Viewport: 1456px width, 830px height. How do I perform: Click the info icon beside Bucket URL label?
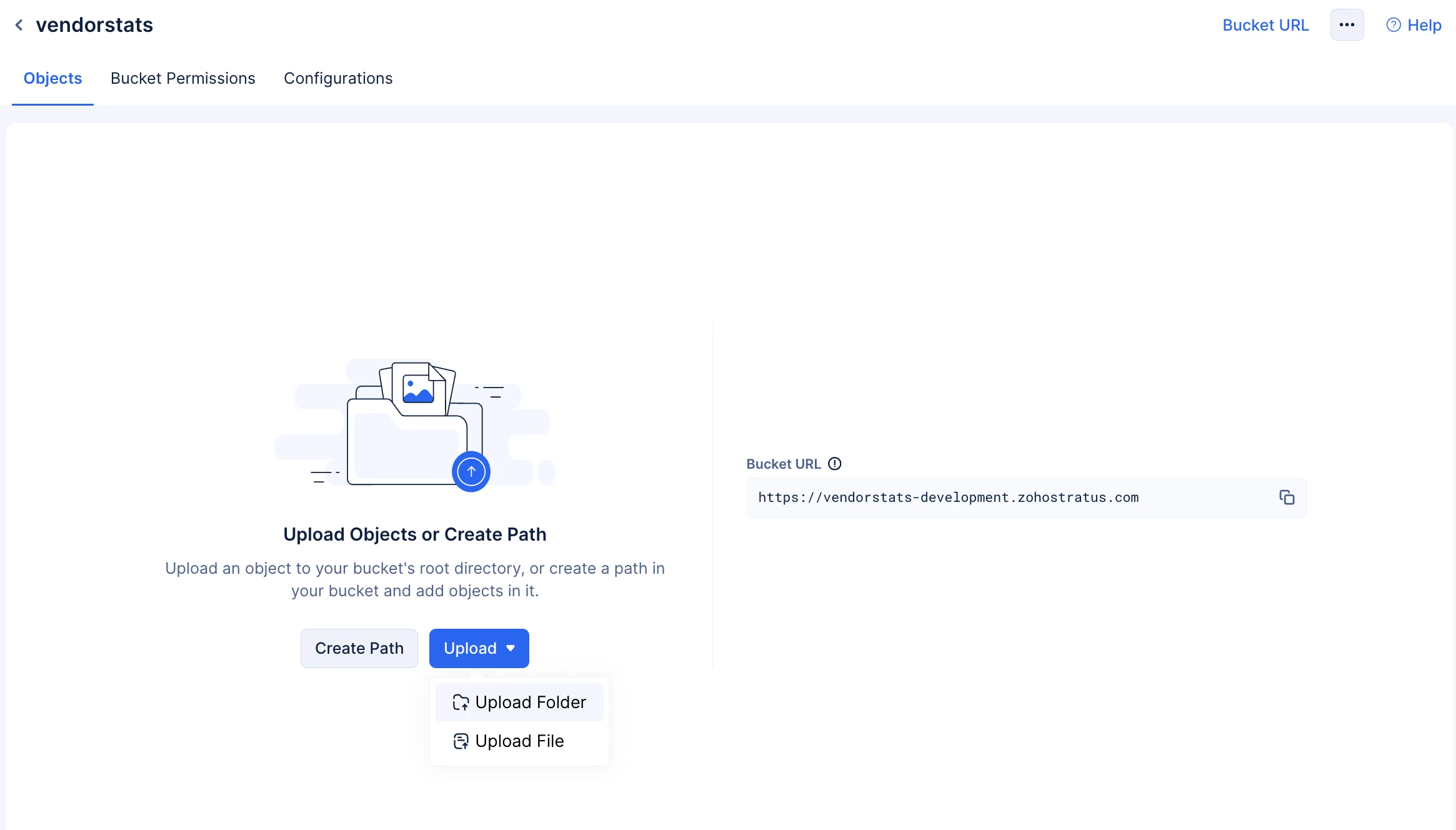pos(835,464)
